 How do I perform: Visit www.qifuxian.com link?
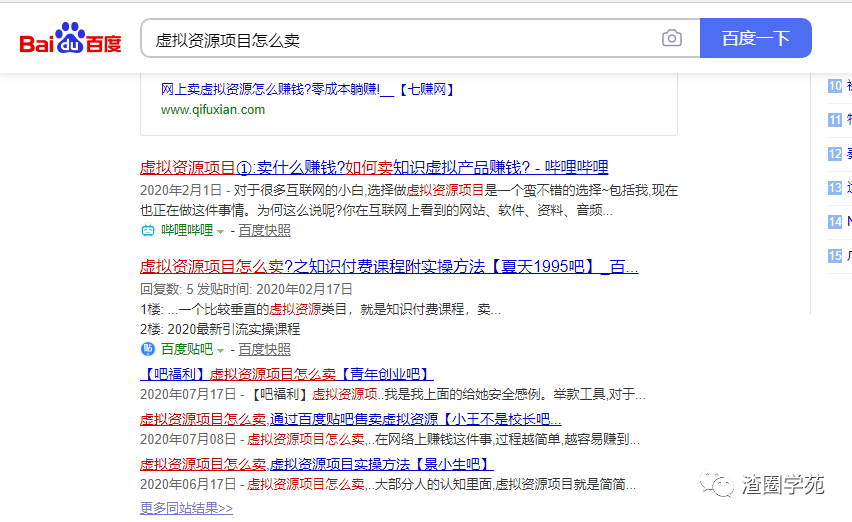point(213,110)
